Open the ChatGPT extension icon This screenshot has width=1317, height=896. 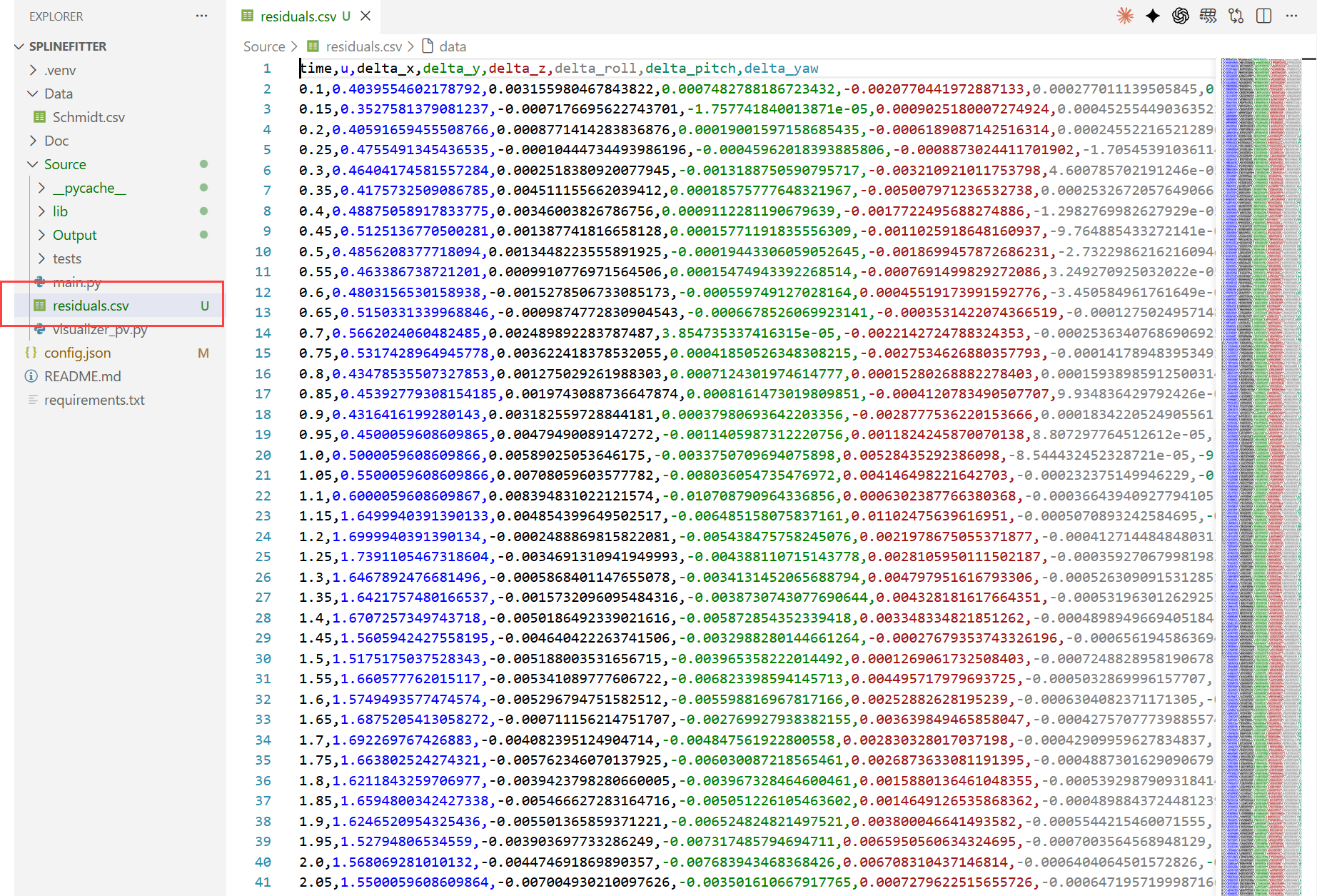(1180, 16)
